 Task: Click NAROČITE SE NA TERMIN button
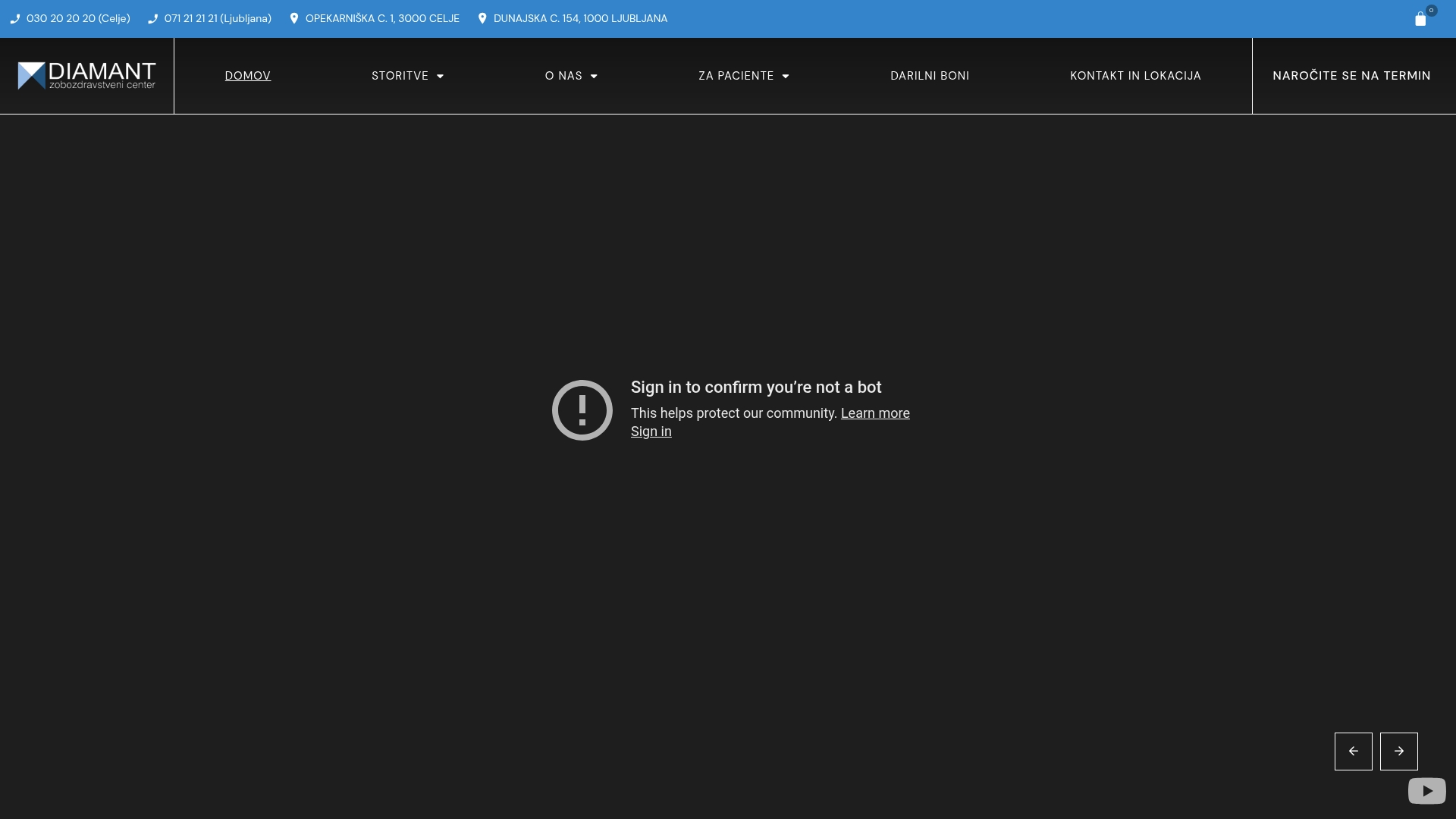[x=1351, y=75]
